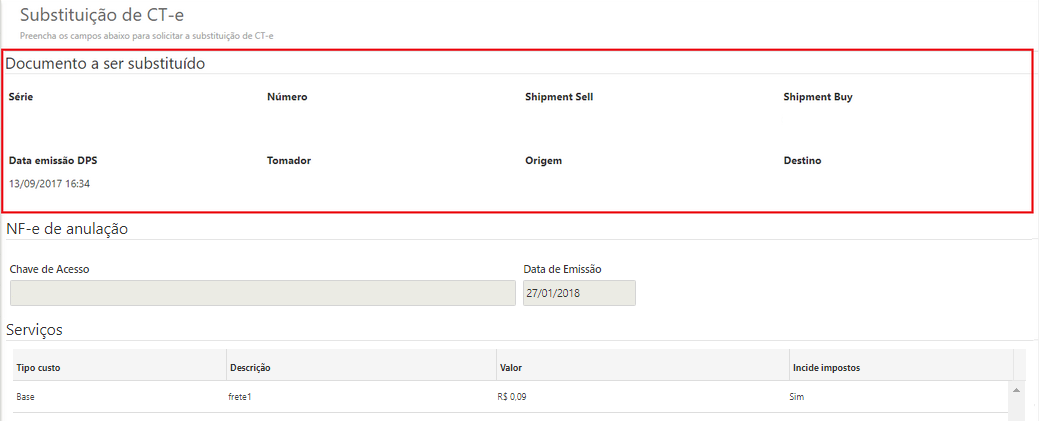Click the Incide impostos column header
Screen dimensions: 1039x421
click(826, 368)
